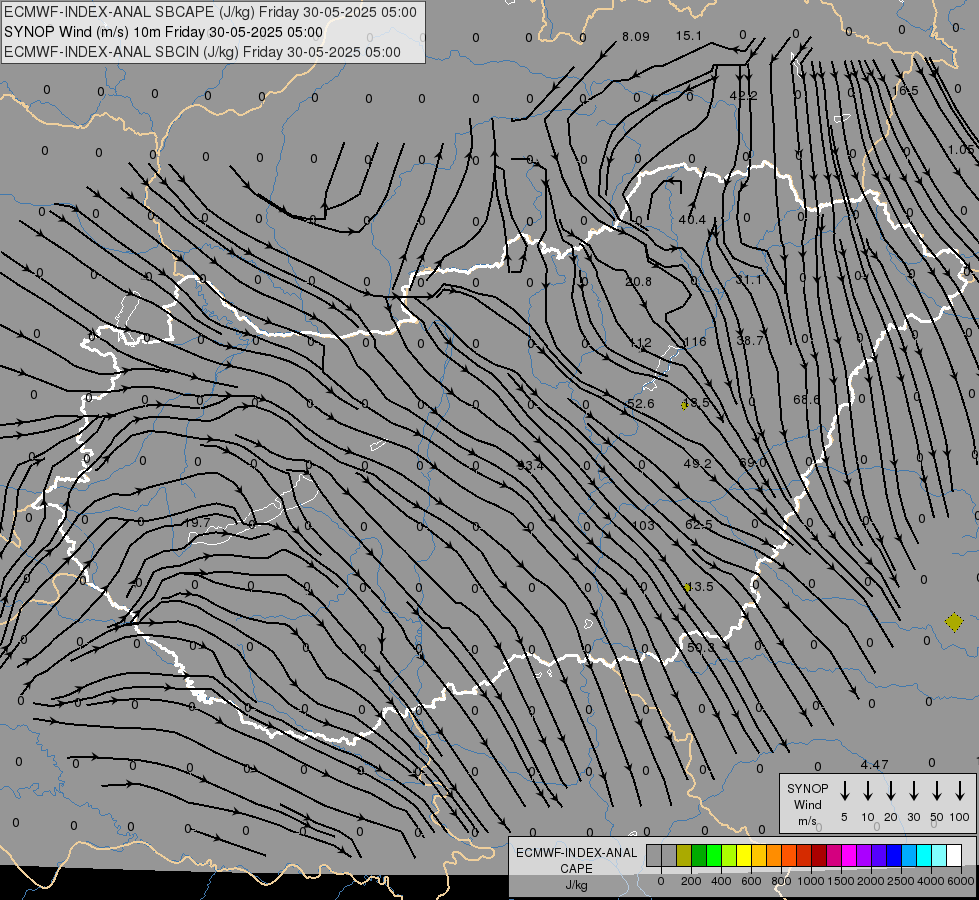Click the SBCAPE title line in header

pos(210,12)
